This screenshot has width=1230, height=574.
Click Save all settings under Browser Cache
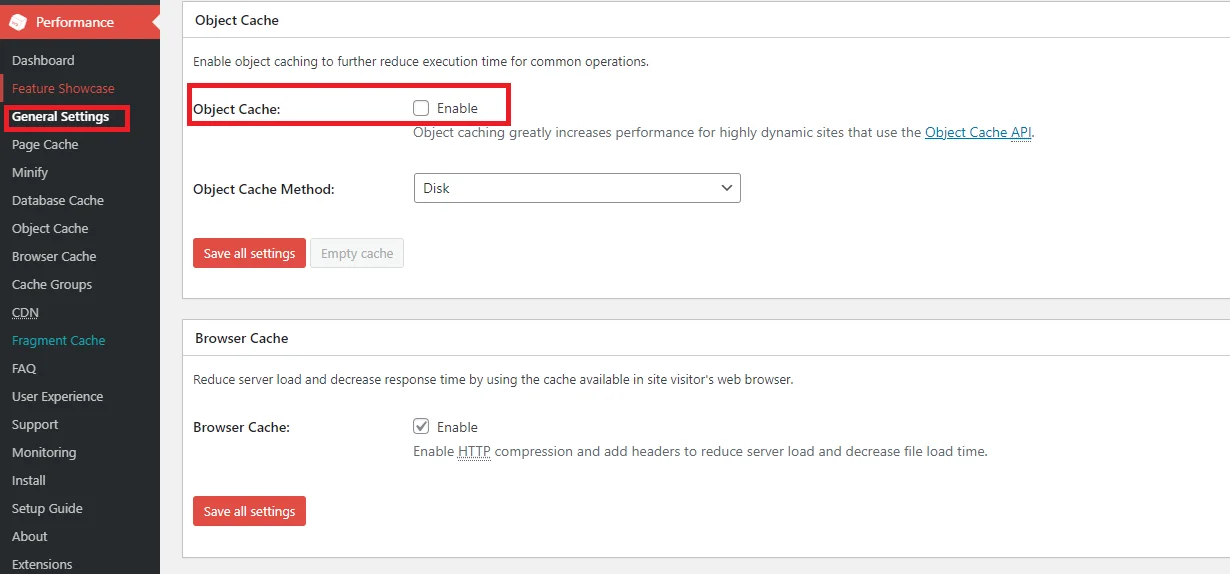click(x=249, y=511)
